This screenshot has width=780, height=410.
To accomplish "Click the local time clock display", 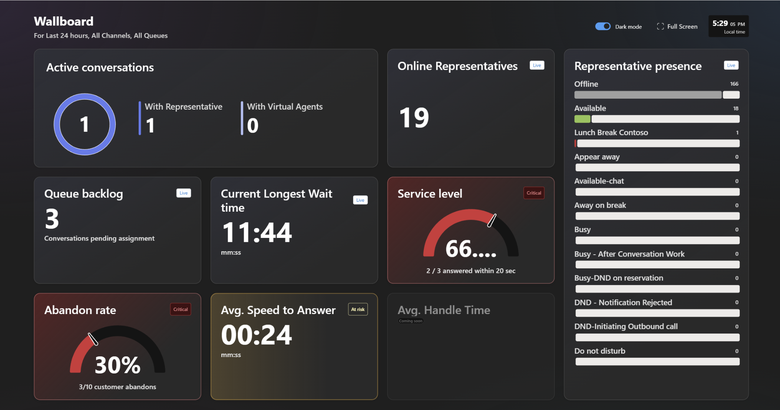I will click(x=728, y=26).
